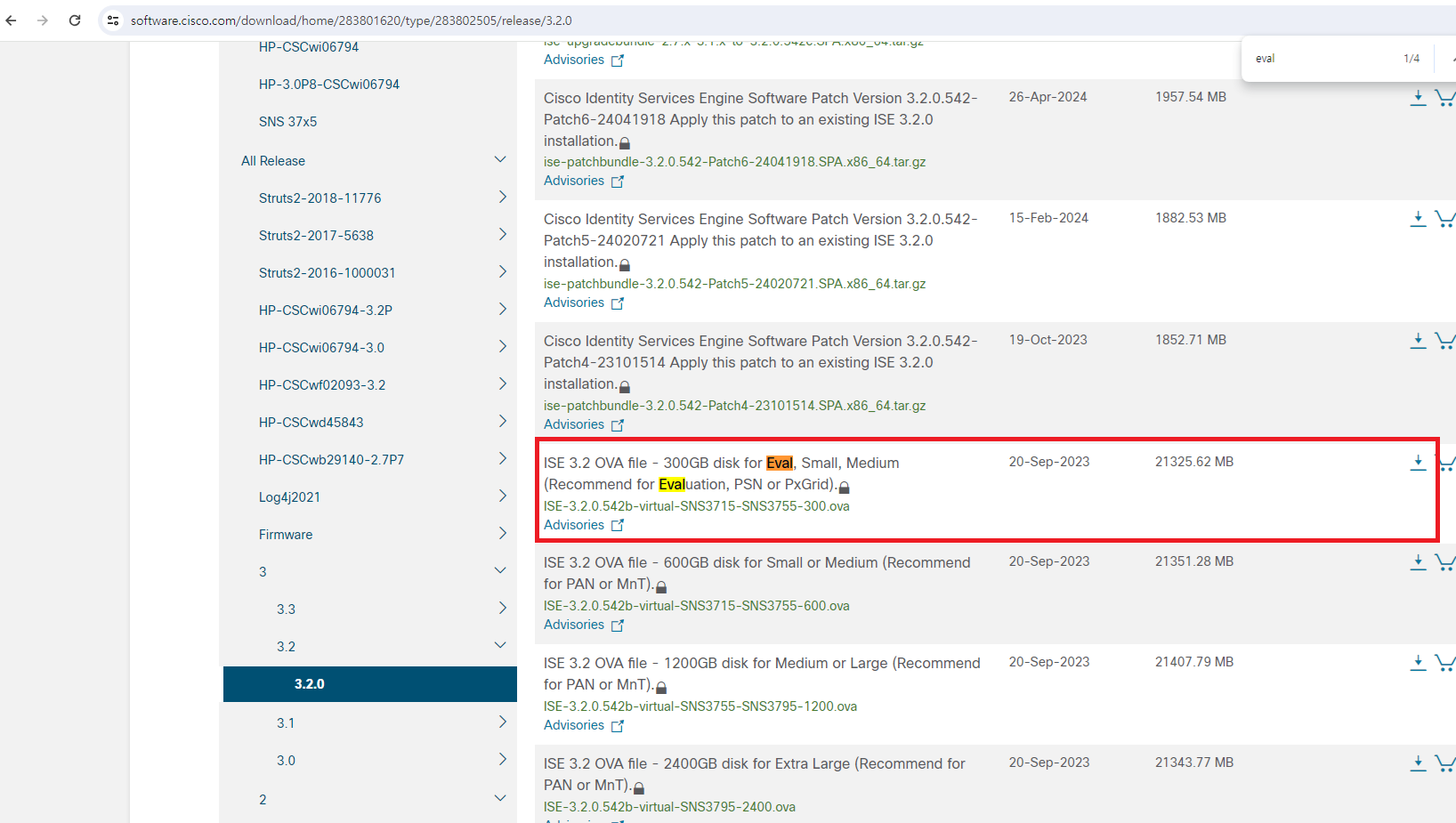Screen dimensions: 1456x823
Task: Click lock icon beside 600GB OVA description
Action: pyautogui.click(x=661, y=586)
